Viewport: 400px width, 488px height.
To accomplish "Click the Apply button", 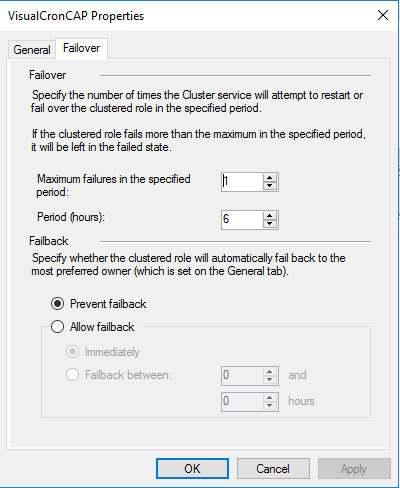I will [x=354, y=468].
